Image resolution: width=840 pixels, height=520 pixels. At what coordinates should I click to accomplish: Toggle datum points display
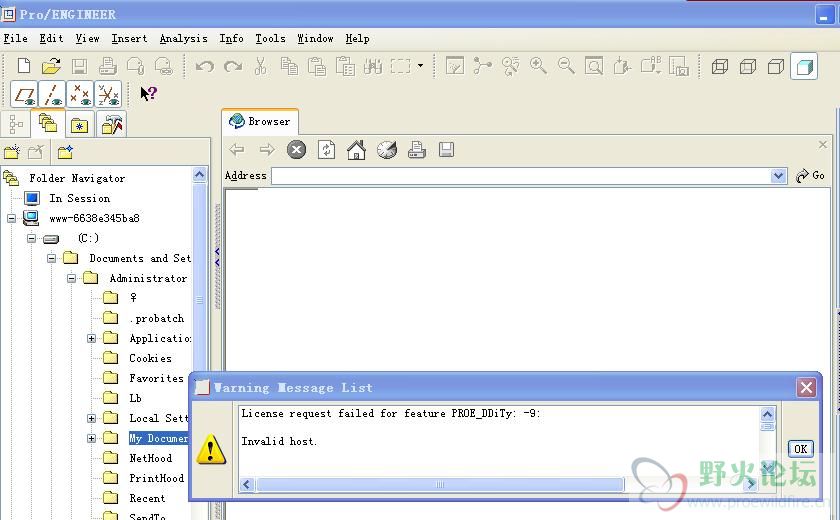pyautogui.click(x=80, y=95)
